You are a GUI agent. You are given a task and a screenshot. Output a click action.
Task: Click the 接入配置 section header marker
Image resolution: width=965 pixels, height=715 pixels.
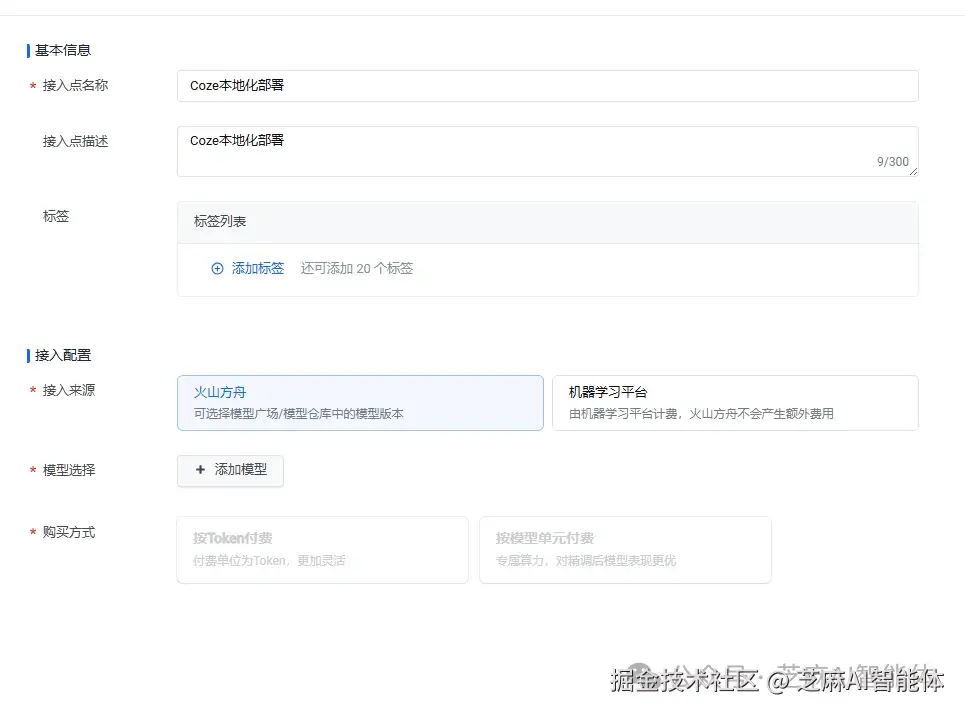pyautogui.click(x=26, y=355)
